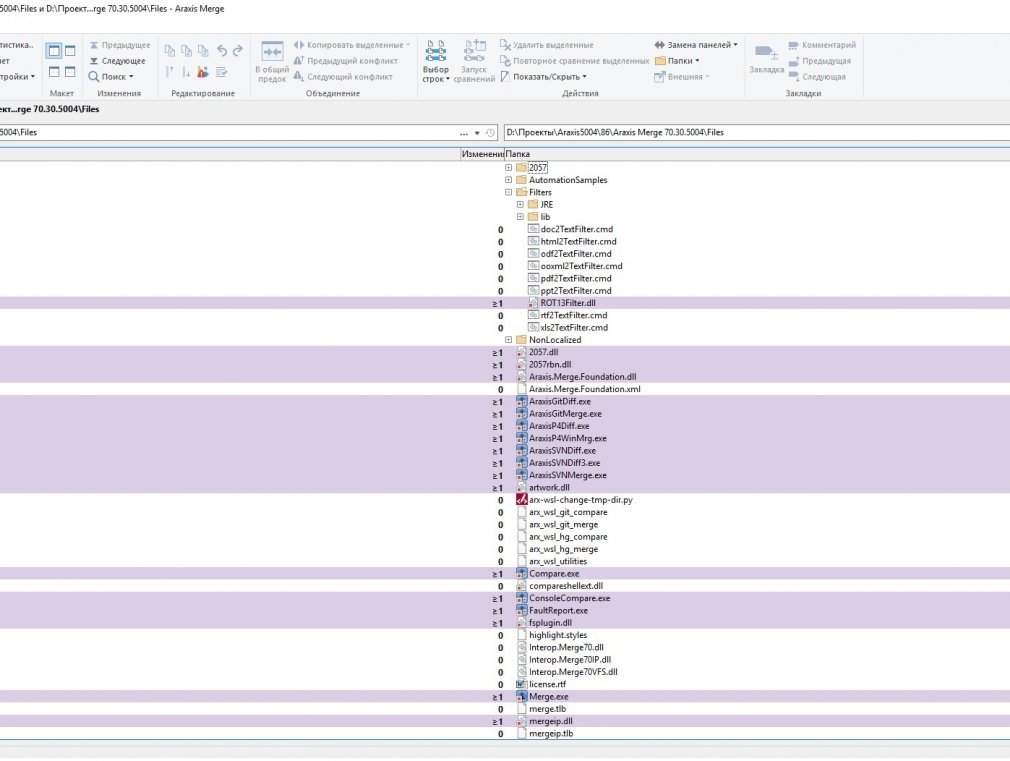Click the redo arrow icon
The height and width of the screenshot is (761, 1010).
pyautogui.click(x=238, y=50)
